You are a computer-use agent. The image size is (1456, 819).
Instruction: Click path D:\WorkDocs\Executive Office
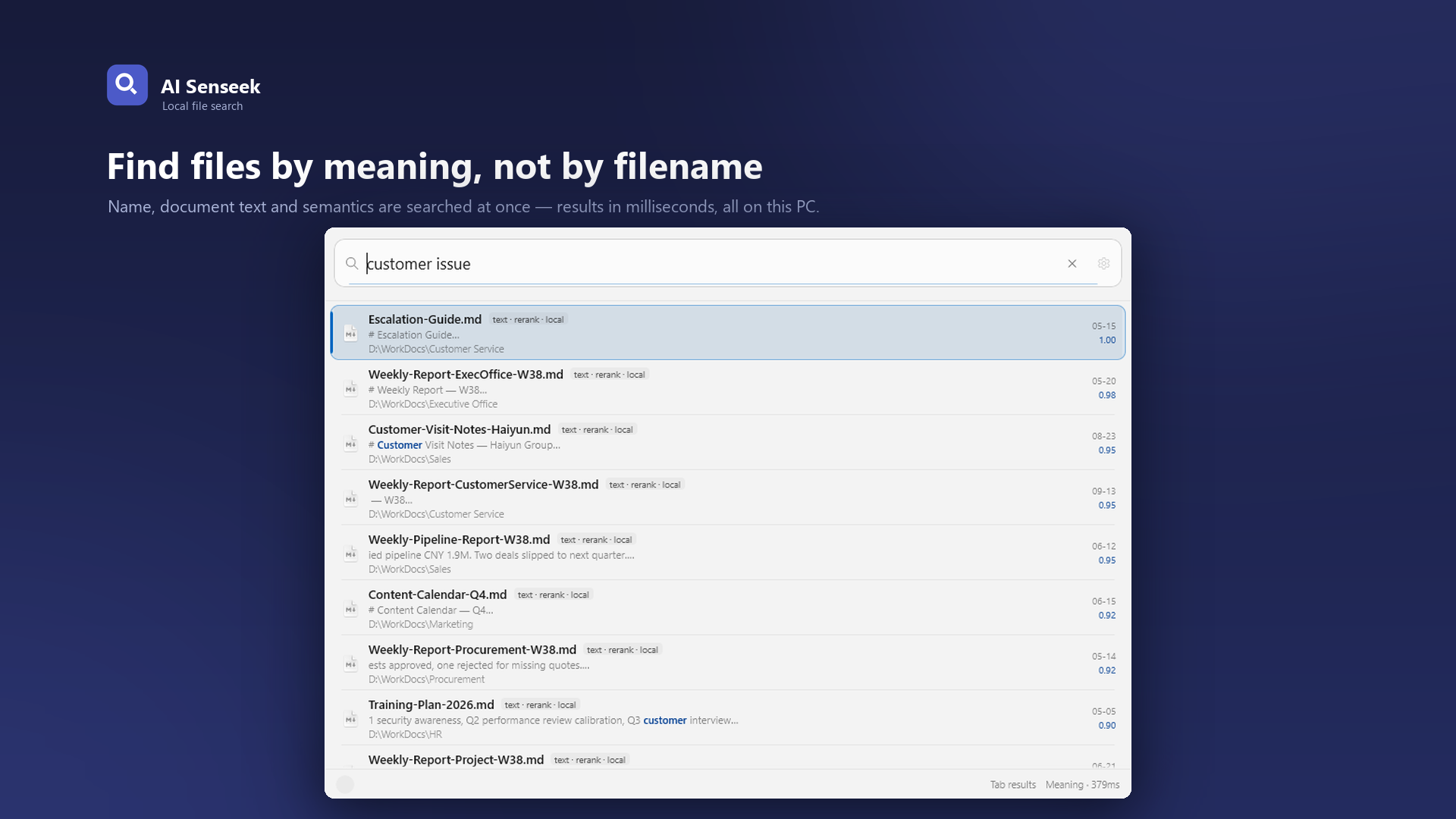pyautogui.click(x=433, y=404)
